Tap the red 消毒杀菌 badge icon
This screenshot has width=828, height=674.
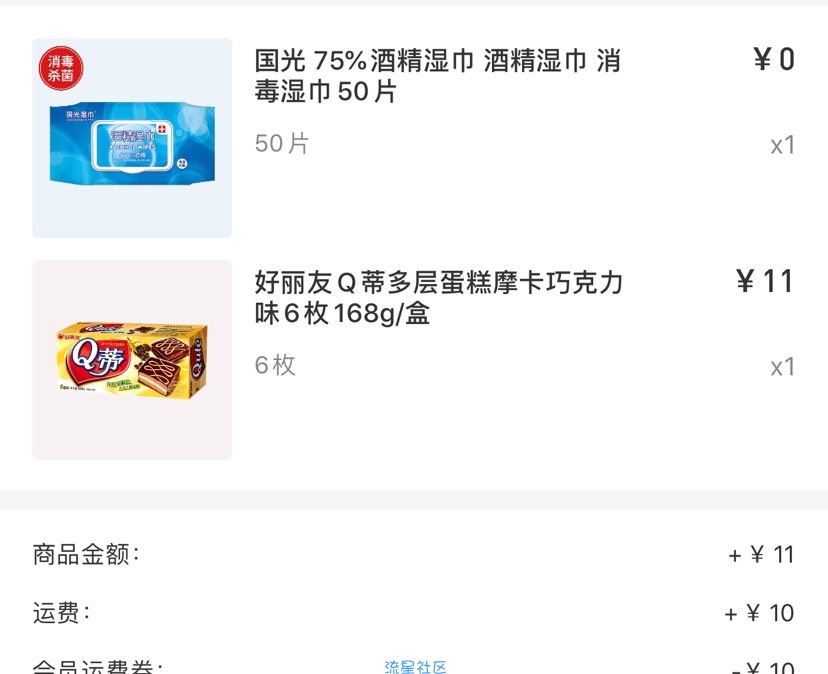coord(61,69)
